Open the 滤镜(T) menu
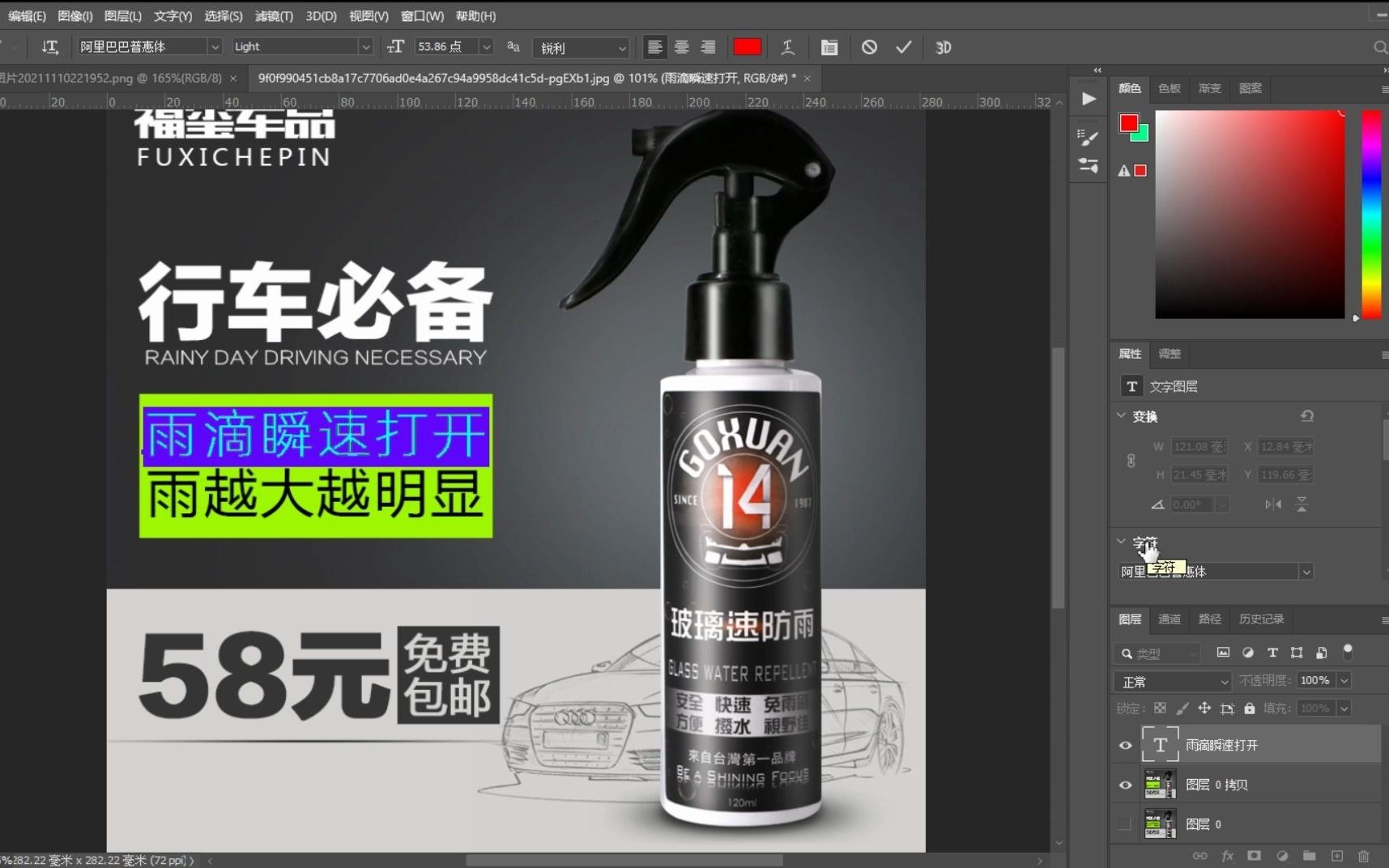Viewport: 1389px width, 868px height. click(274, 15)
